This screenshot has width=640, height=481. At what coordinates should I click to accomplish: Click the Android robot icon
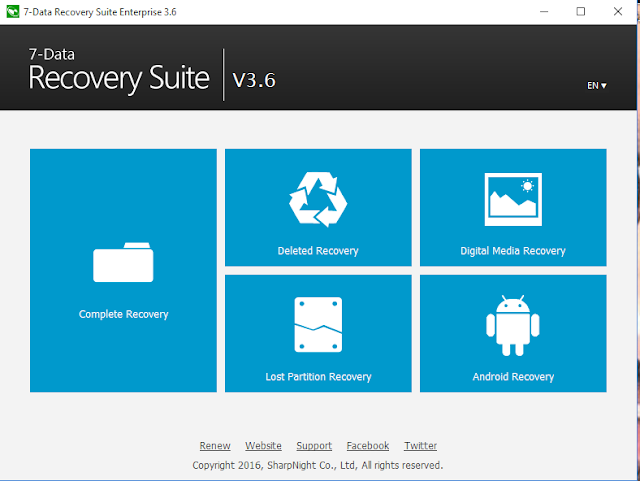pos(513,325)
